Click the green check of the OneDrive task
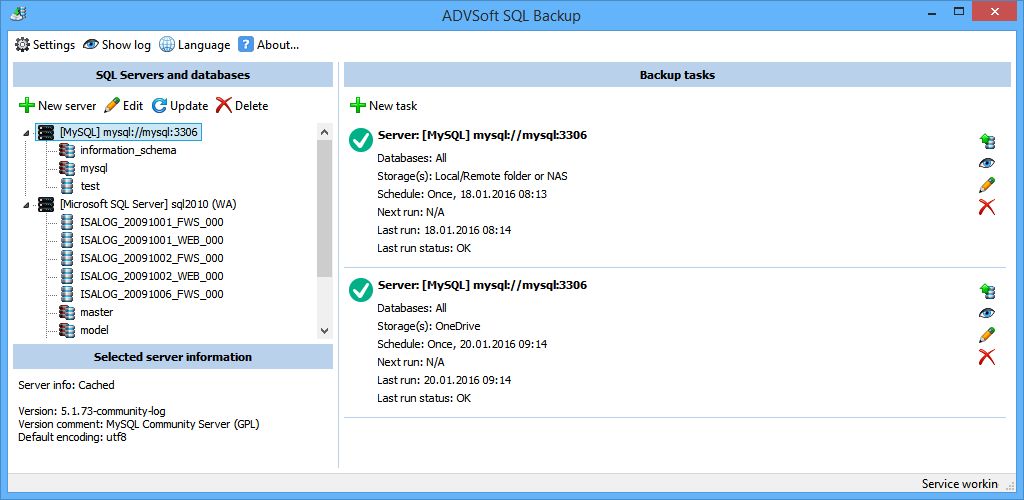 tap(360, 290)
